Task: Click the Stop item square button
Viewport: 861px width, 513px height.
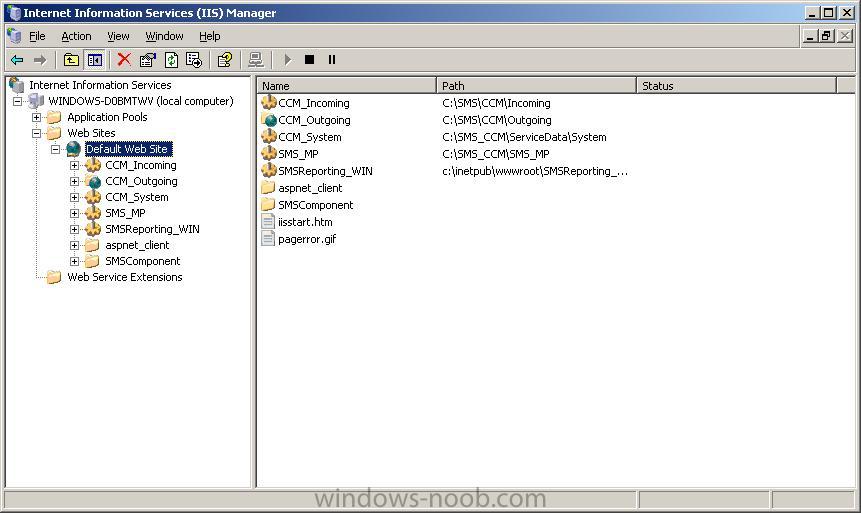Action: point(310,60)
